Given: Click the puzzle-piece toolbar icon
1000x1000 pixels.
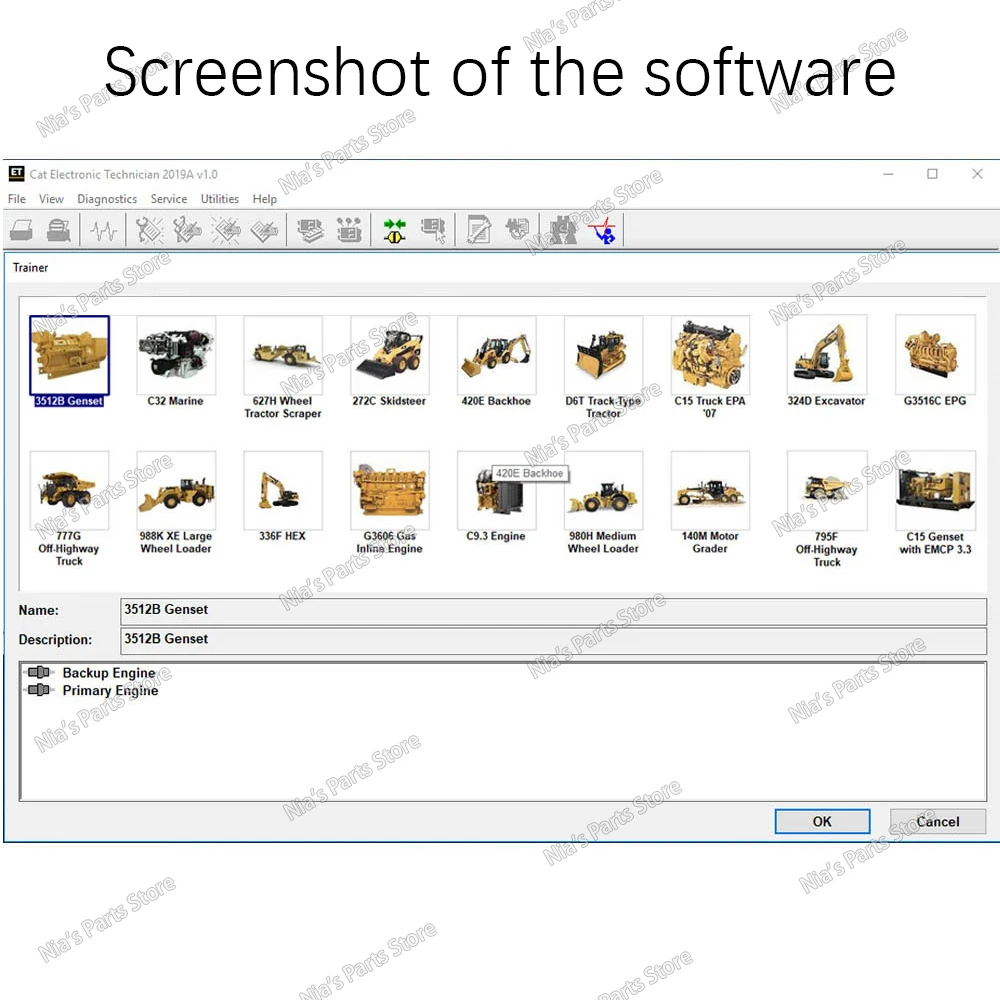Looking at the screenshot, I should click(517, 229).
